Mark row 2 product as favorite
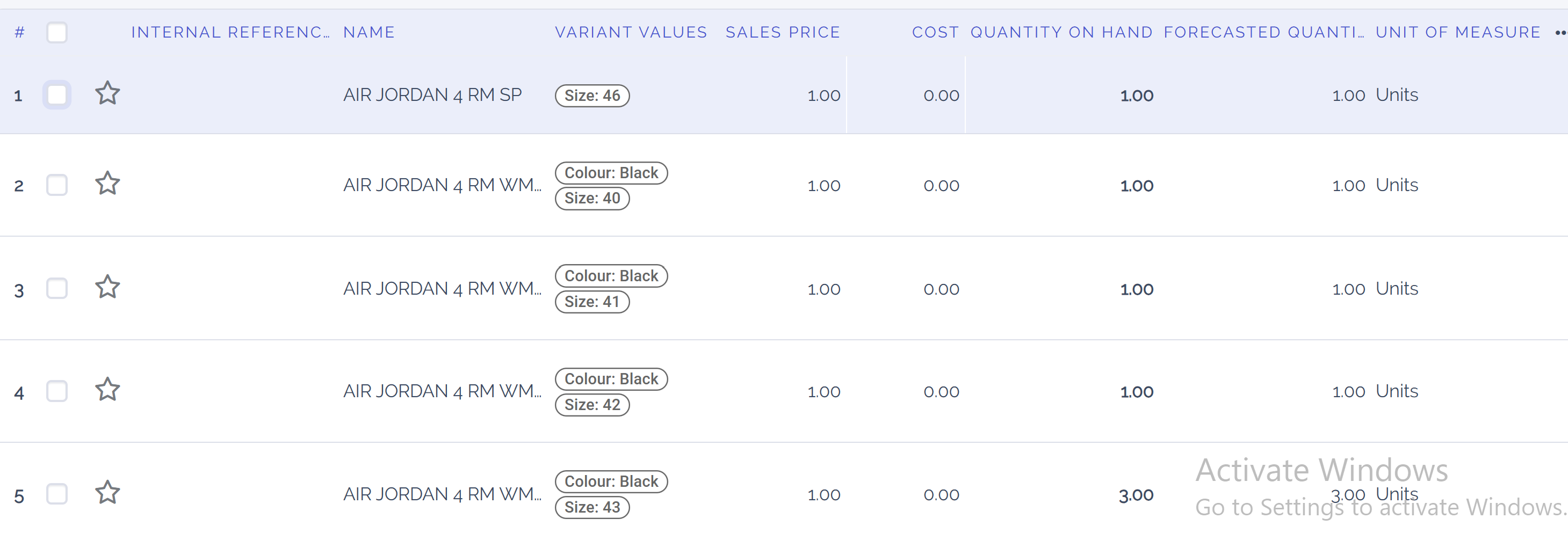 (107, 184)
